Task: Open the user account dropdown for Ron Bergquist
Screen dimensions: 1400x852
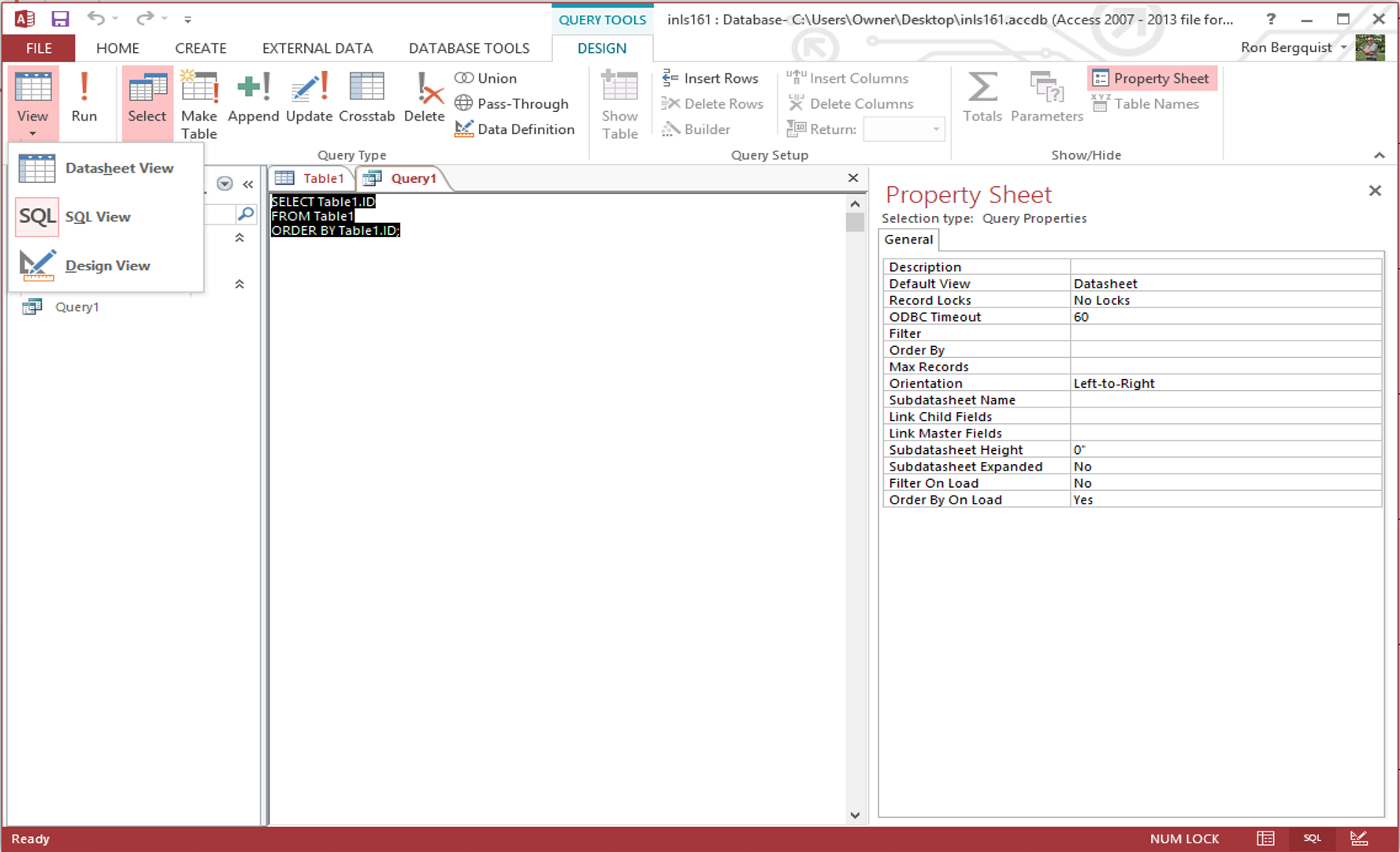Action: [x=1343, y=47]
